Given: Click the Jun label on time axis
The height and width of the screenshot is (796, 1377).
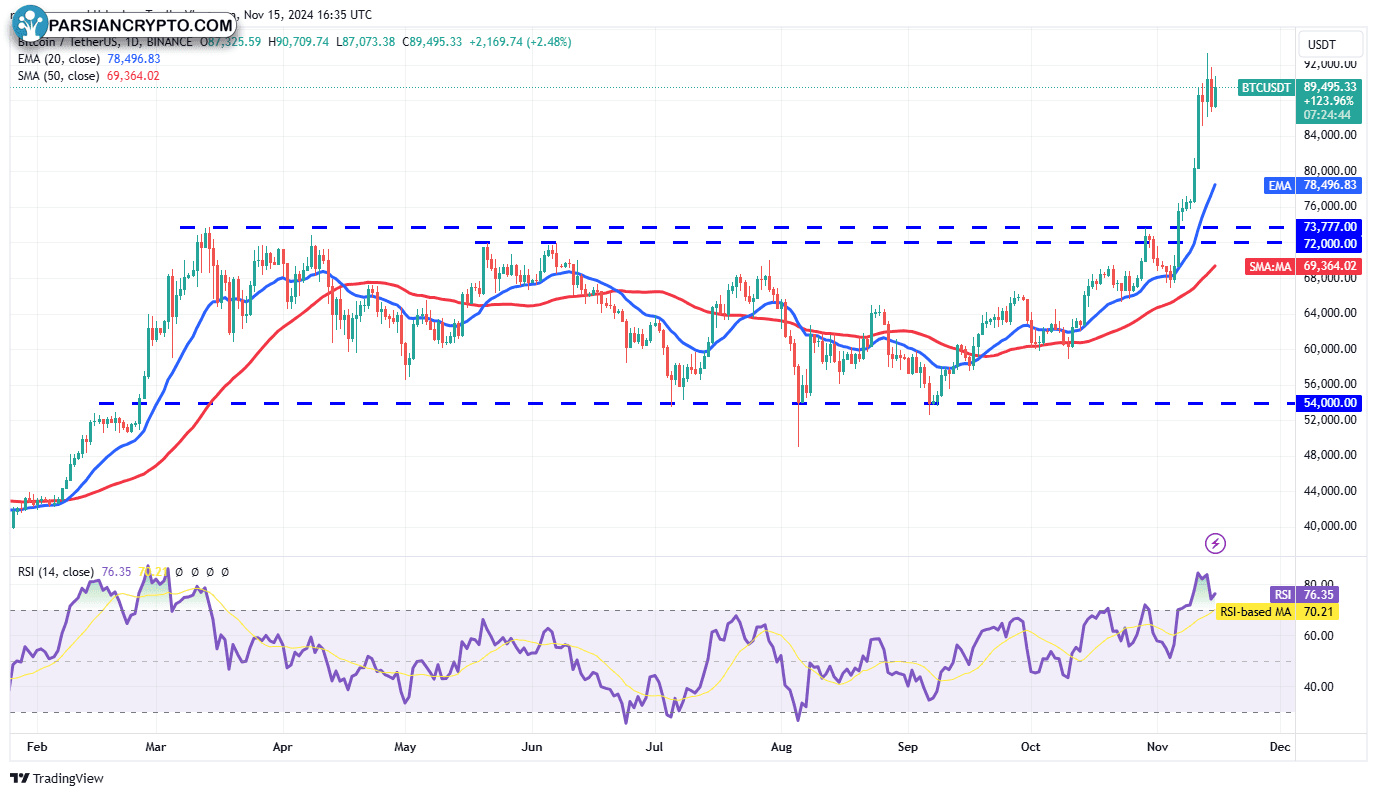Looking at the screenshot, I should click(x=532, y=747).
